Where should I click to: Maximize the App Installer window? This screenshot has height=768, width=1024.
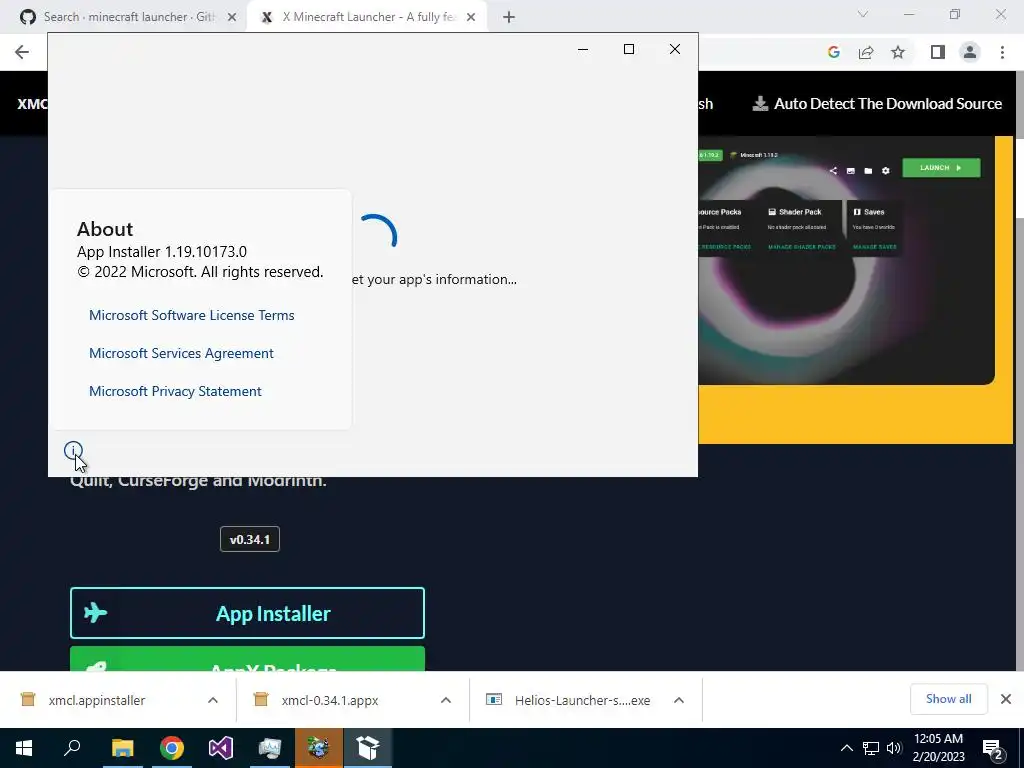(x=629, y=49)
